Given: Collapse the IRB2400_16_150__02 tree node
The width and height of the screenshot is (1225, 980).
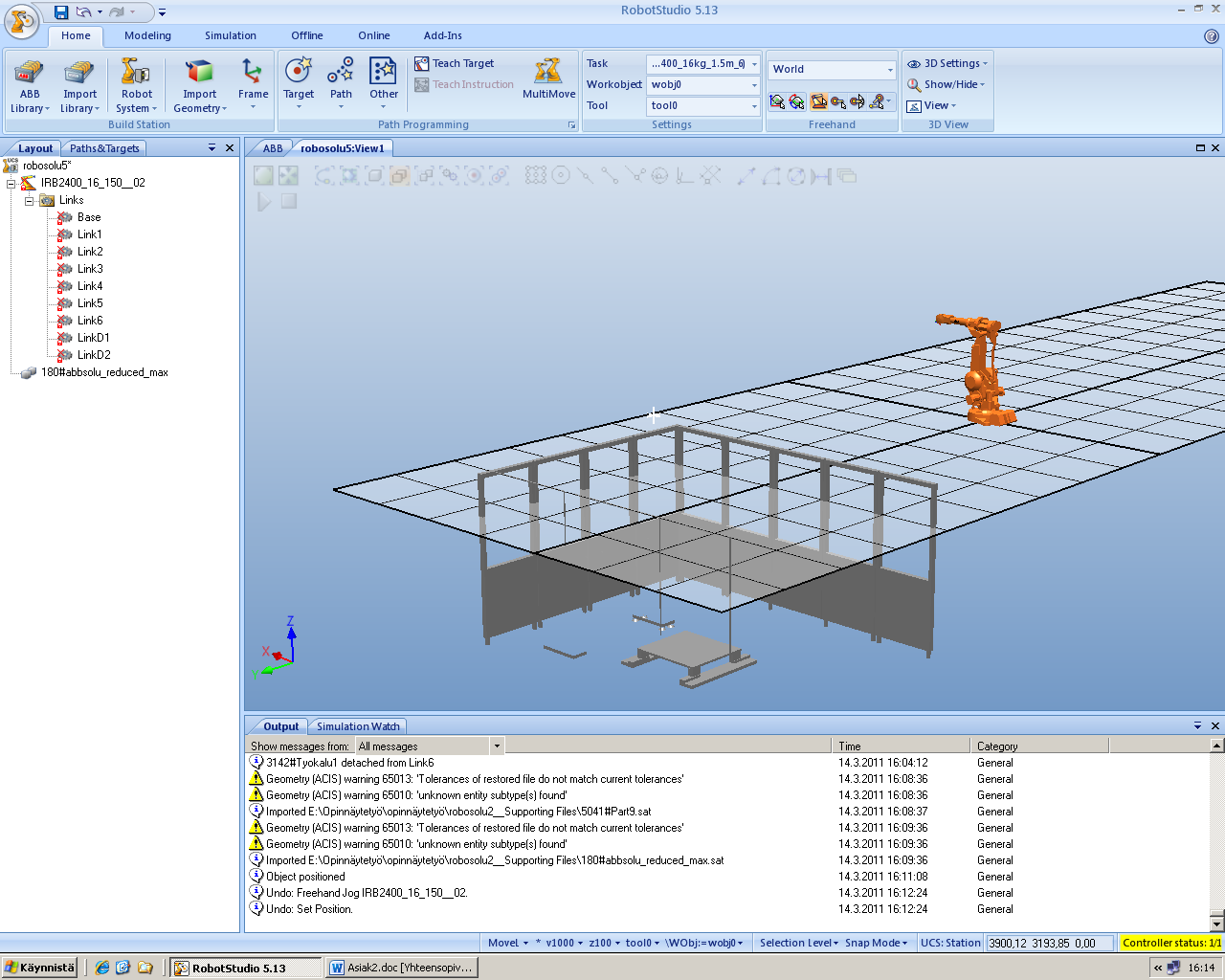Looking at the screenshot, I should [x=11, y=183].
